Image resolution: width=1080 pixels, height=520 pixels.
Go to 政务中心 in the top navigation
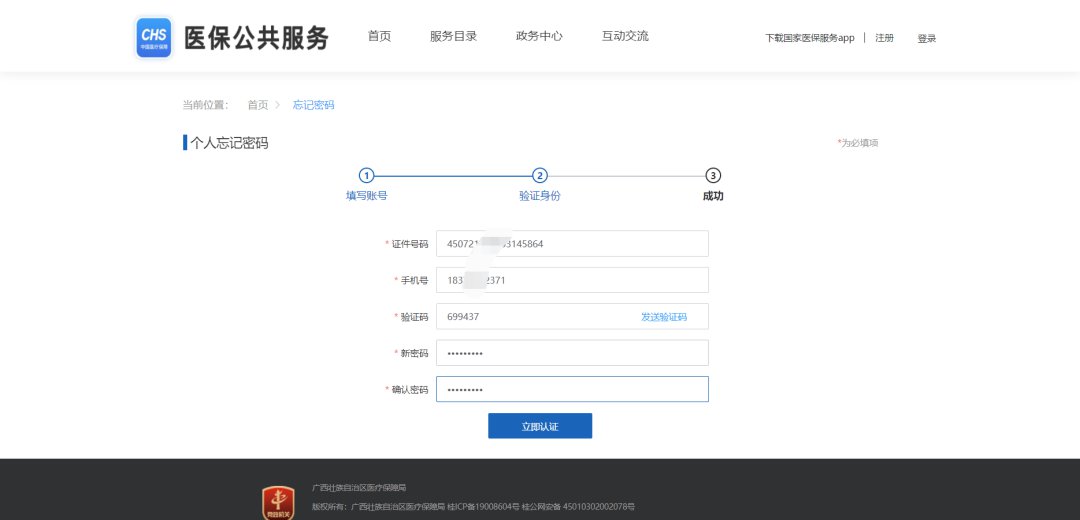(x=539, y=36)
